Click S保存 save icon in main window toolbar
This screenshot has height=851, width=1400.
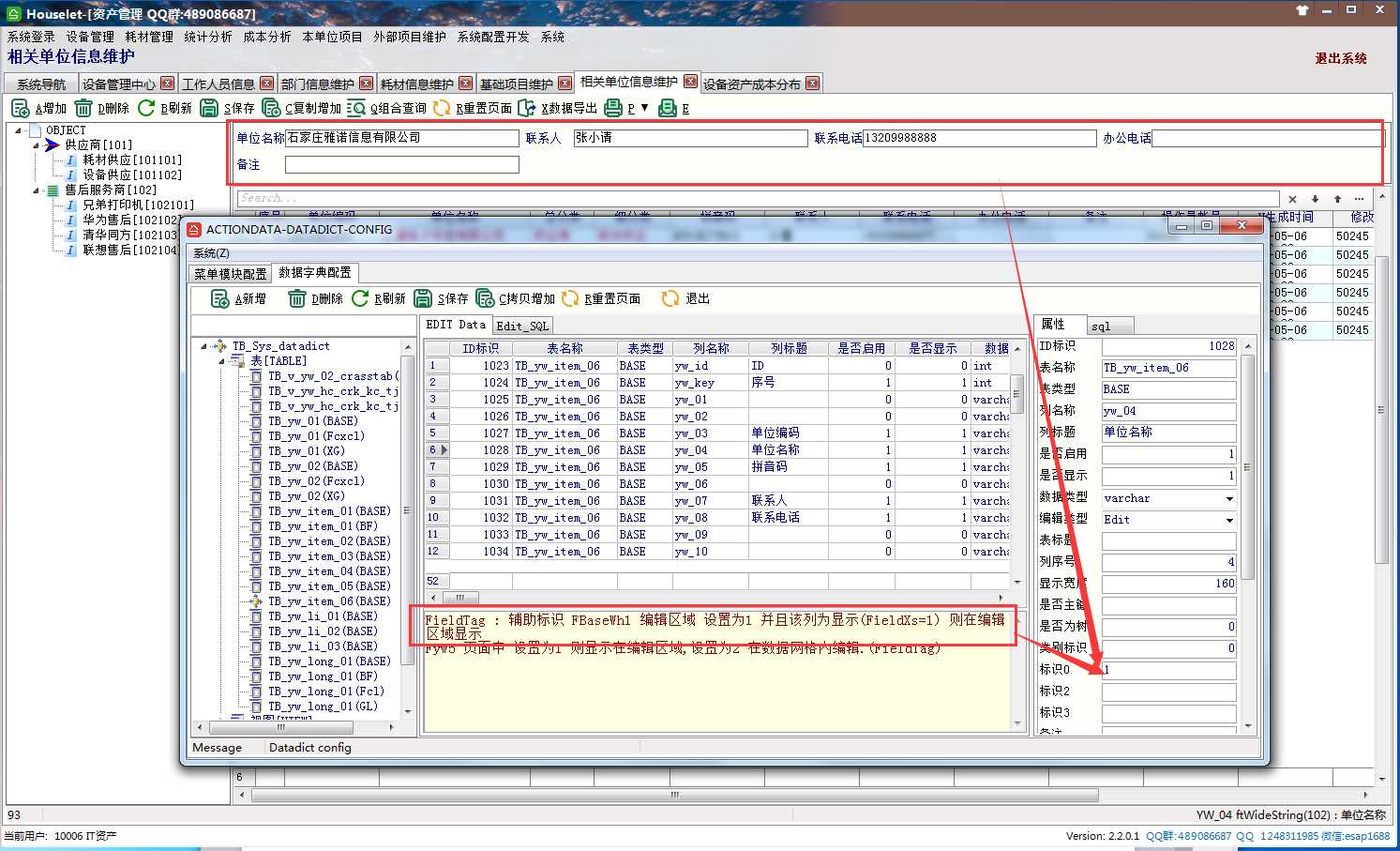(x=209, y=109)
